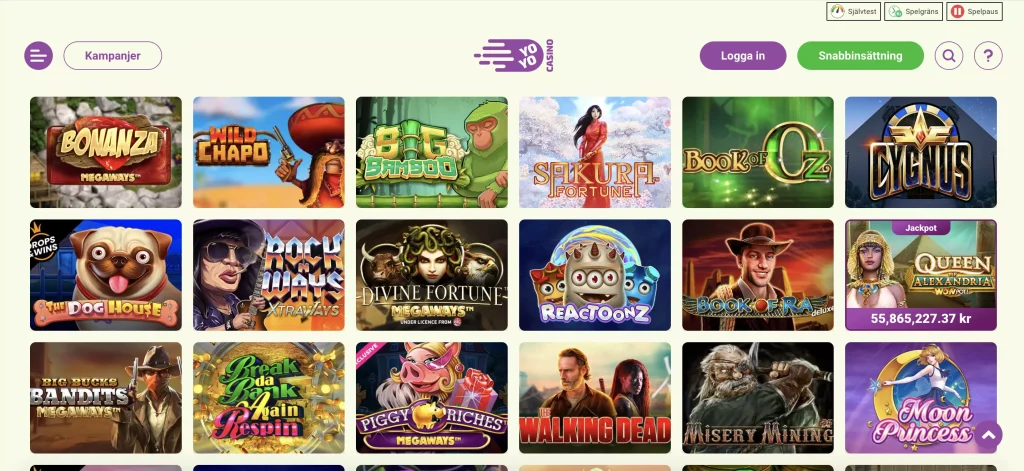The image size is (1024, 471).
Task: Open Sakura Fortune game thumbnail
Action: click(595, 152)
